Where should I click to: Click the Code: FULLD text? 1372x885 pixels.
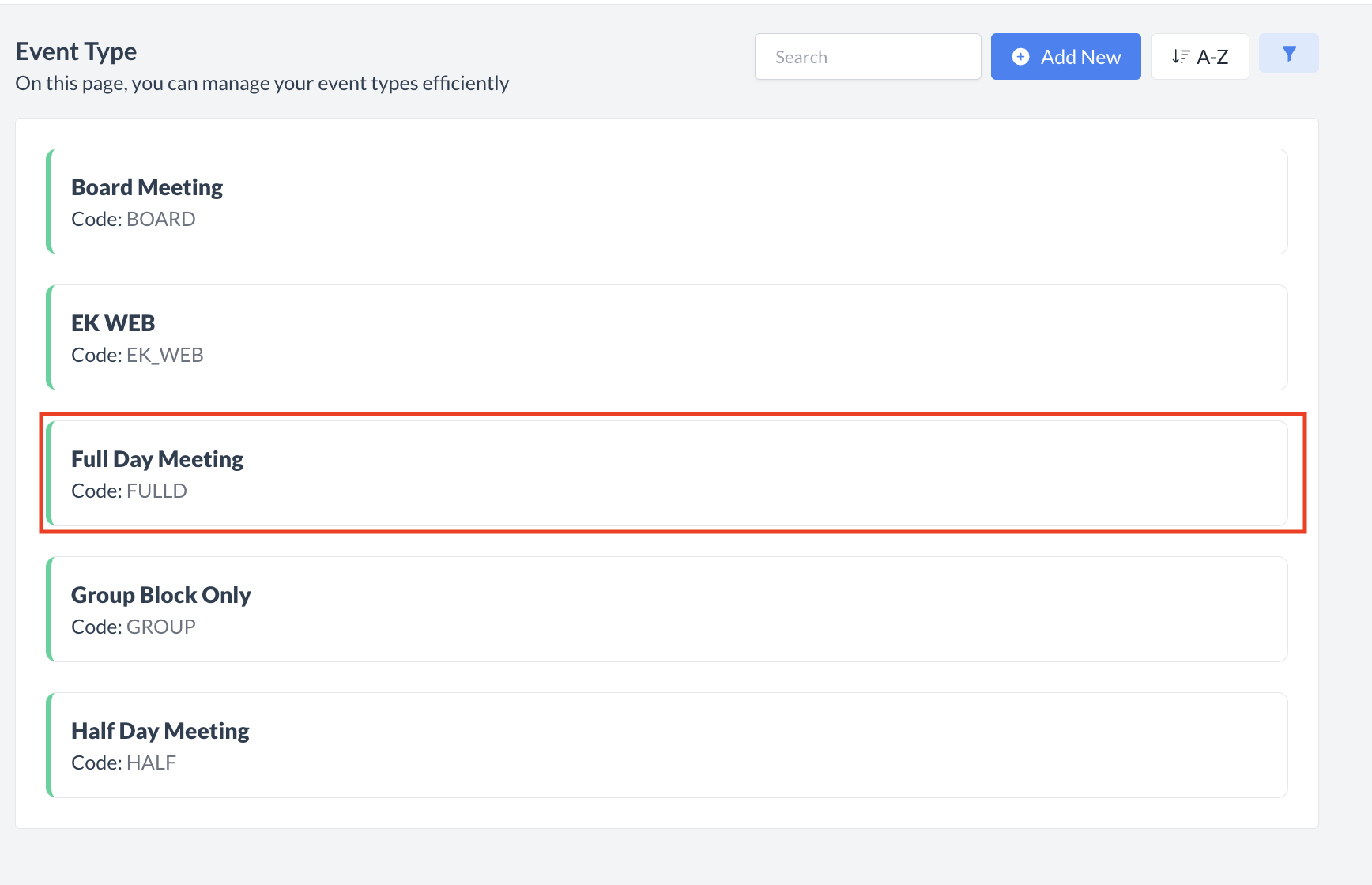pyautogui.click(x=129, y=491)
